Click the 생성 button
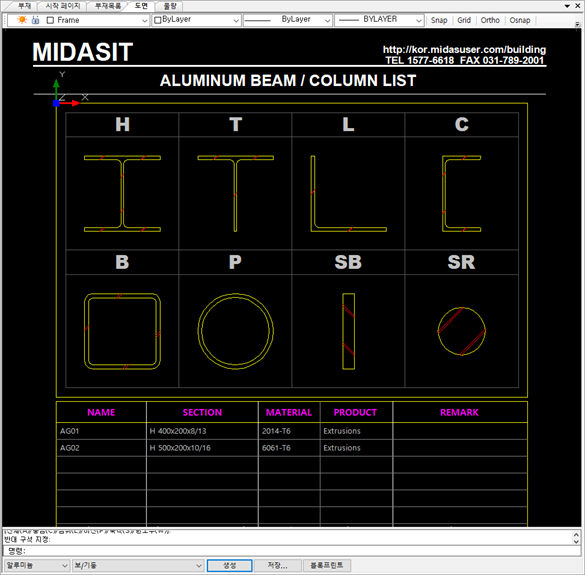This screenshot has height=575, width=585. point(229,565)
